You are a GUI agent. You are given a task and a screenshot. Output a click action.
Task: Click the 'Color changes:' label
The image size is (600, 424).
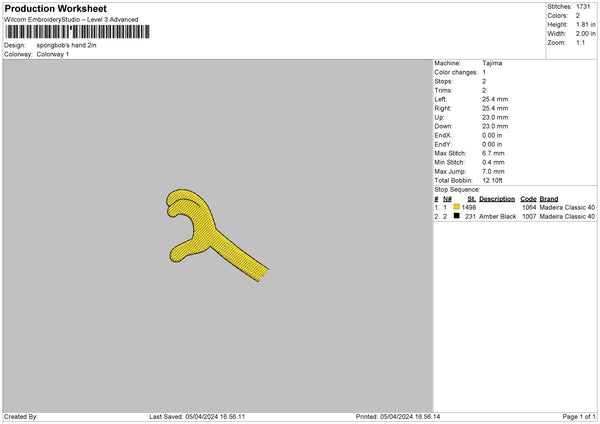pos(456,72)
